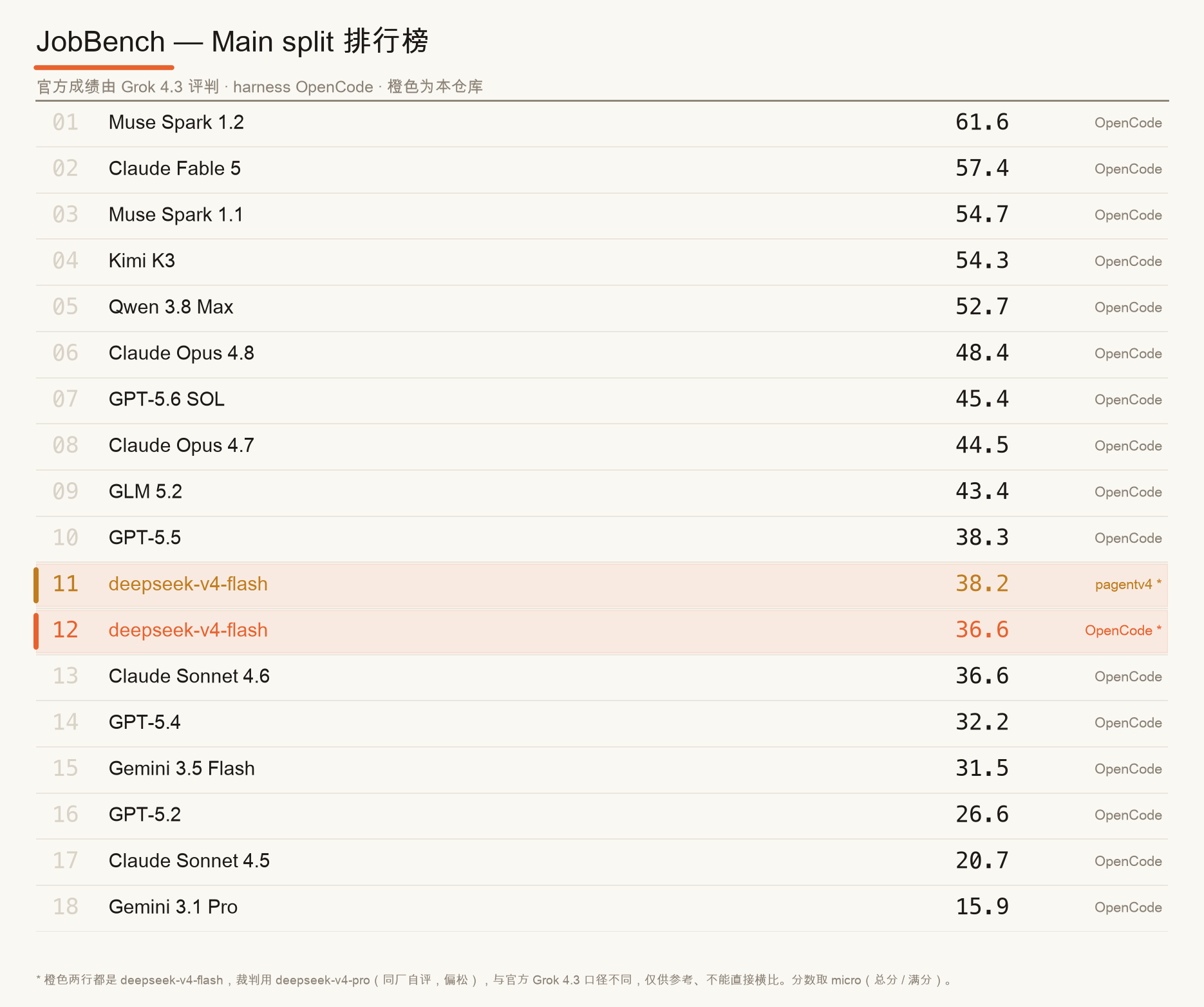Select the 'Gemini 3.1 Pro' model name
Screen dimensions: 1204x1007
(173, 907)
